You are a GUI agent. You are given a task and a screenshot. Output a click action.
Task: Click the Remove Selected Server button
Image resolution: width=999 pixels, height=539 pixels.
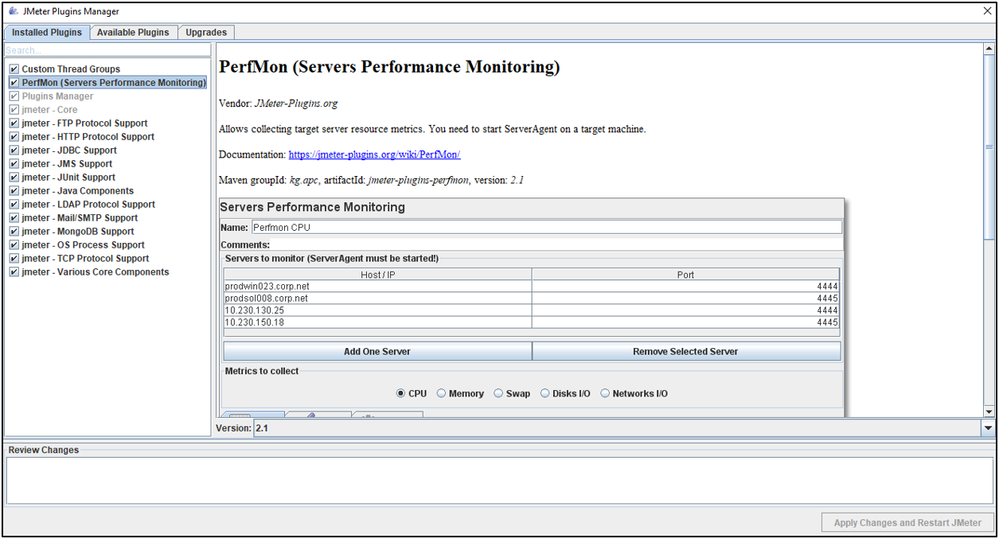[x=686, y=351]
